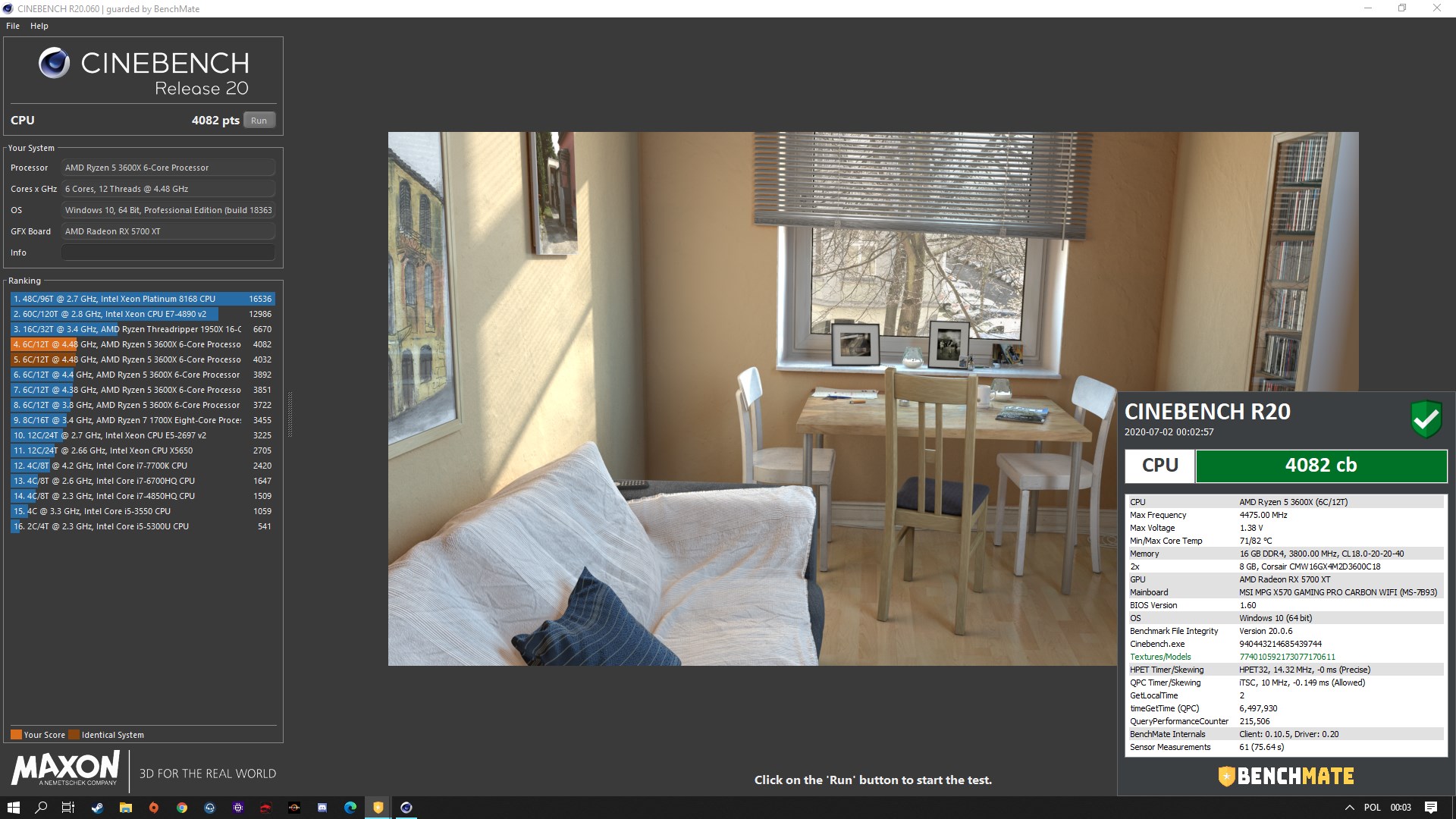This screenshot has width=1456, height=819.
Task: Select ranking row 4 with score 4082
Action: [143, 344]
